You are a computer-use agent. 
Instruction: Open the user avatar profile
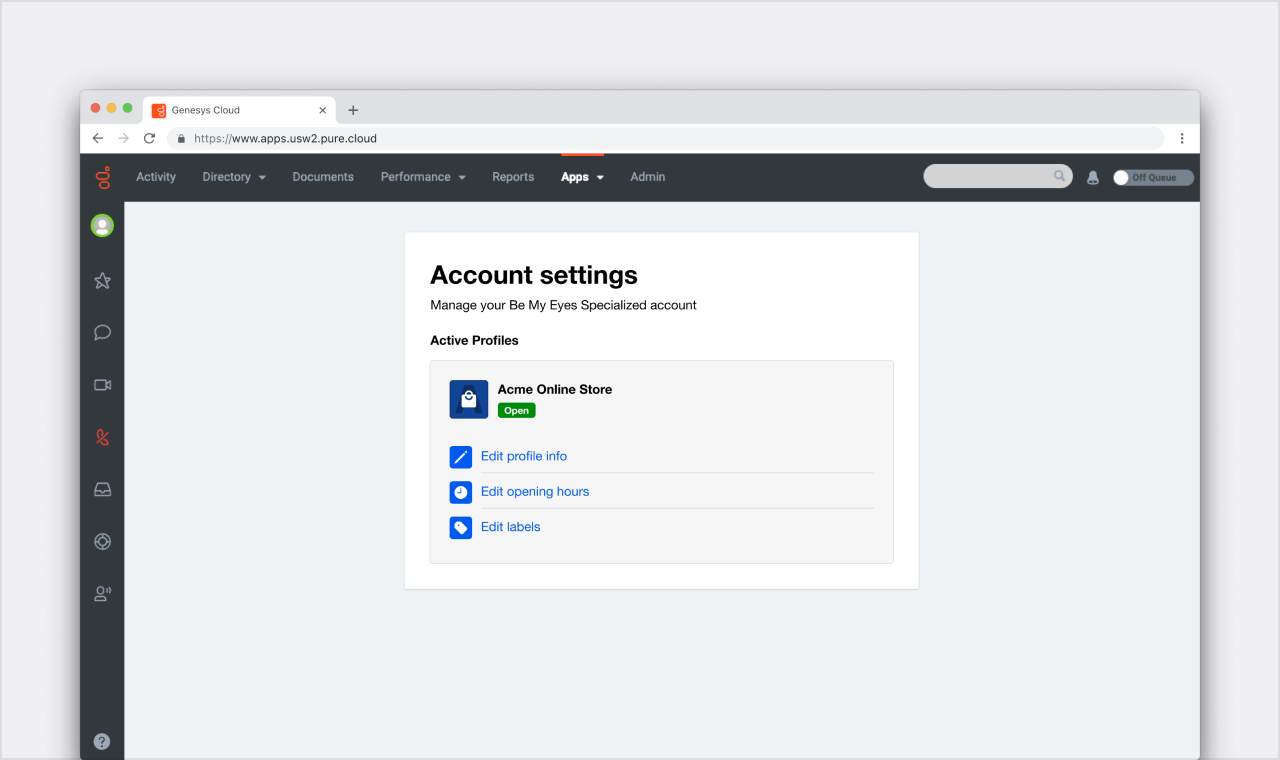(x=102, y=225)
